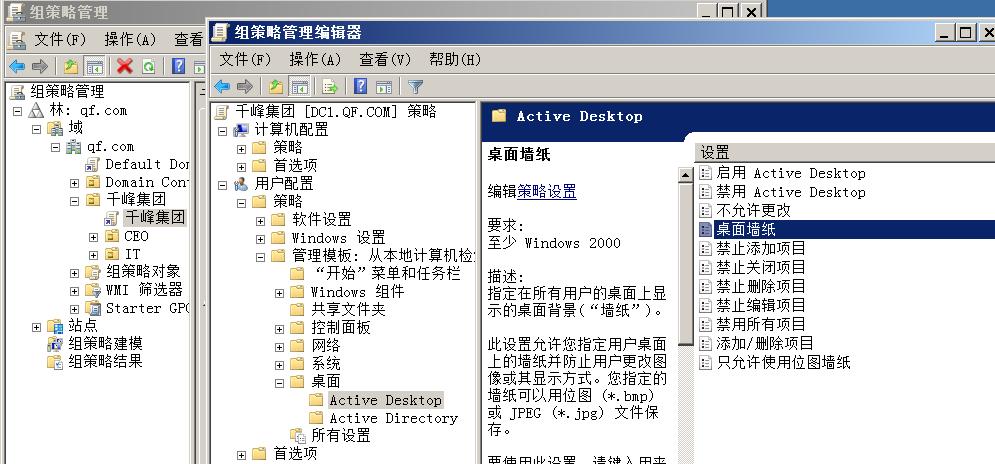Screen dimensions: 995x464
Task: Click the Back arrow in the editor toolbar
Action: [221, 87]
